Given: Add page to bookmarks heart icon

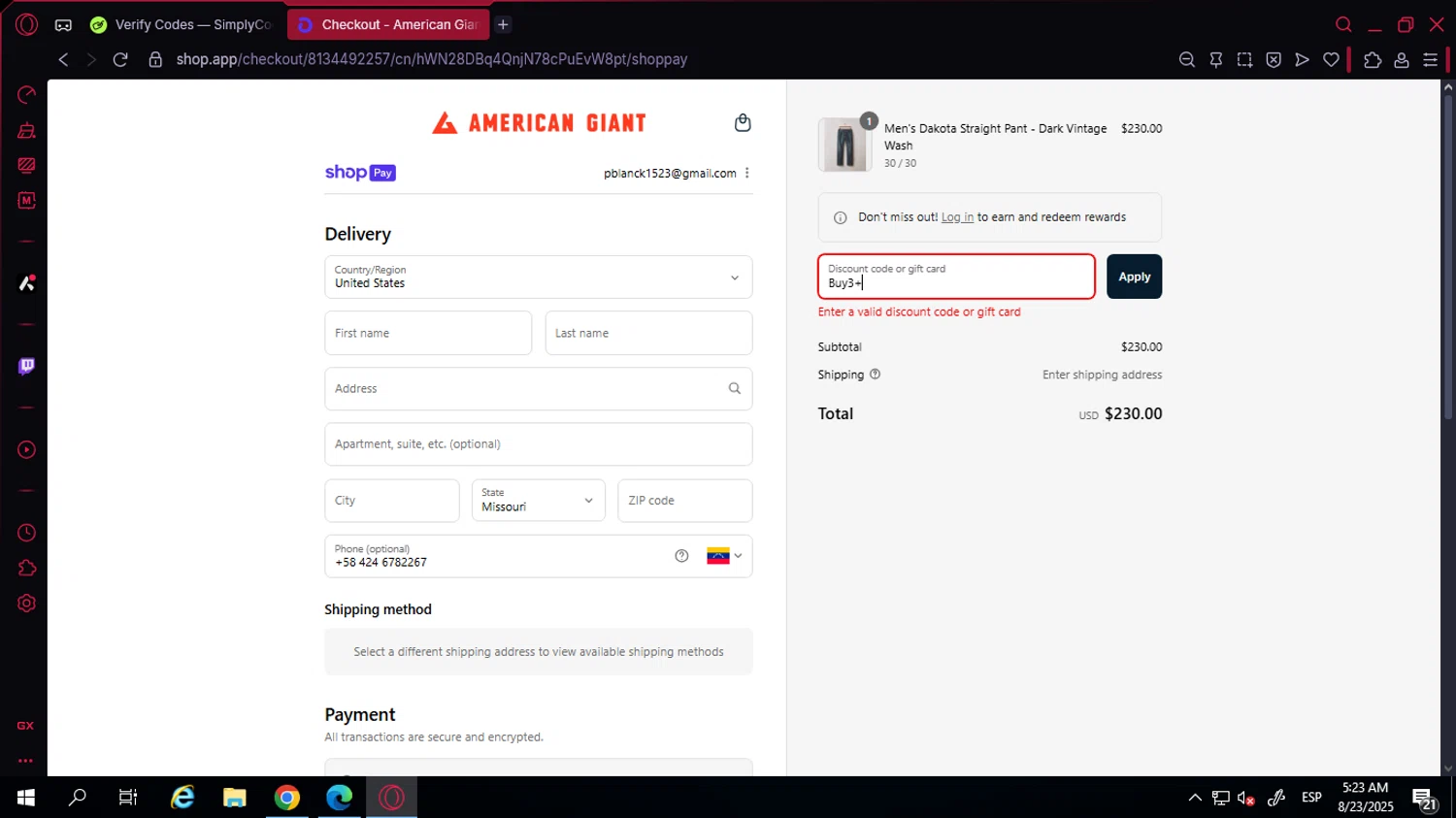Looking at the screenshot, I should tap(1332, 59).
